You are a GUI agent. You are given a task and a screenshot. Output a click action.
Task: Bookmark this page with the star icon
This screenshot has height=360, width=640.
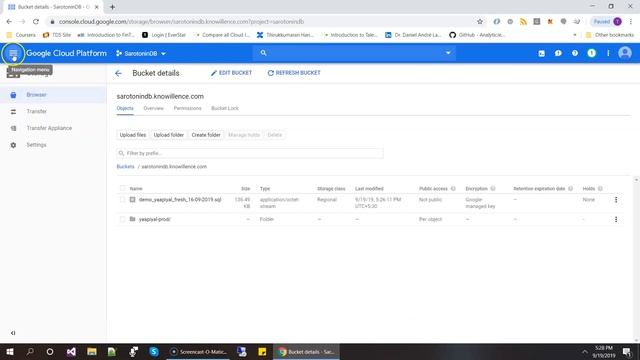coord(480,21)
